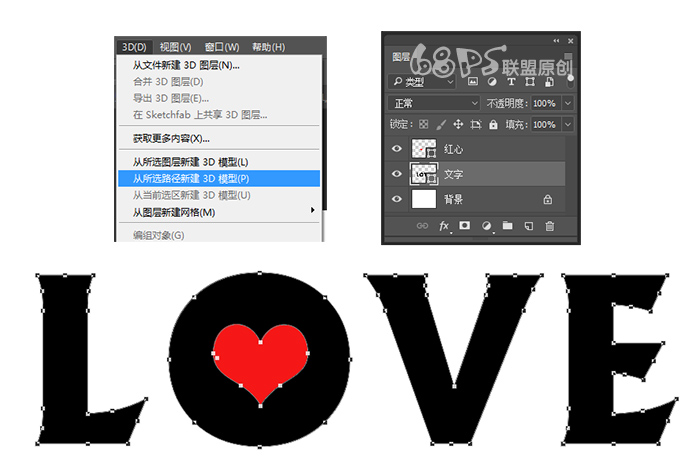Select the layer name 文字
The height and width of the screenshot is (464, 696).
453,174
